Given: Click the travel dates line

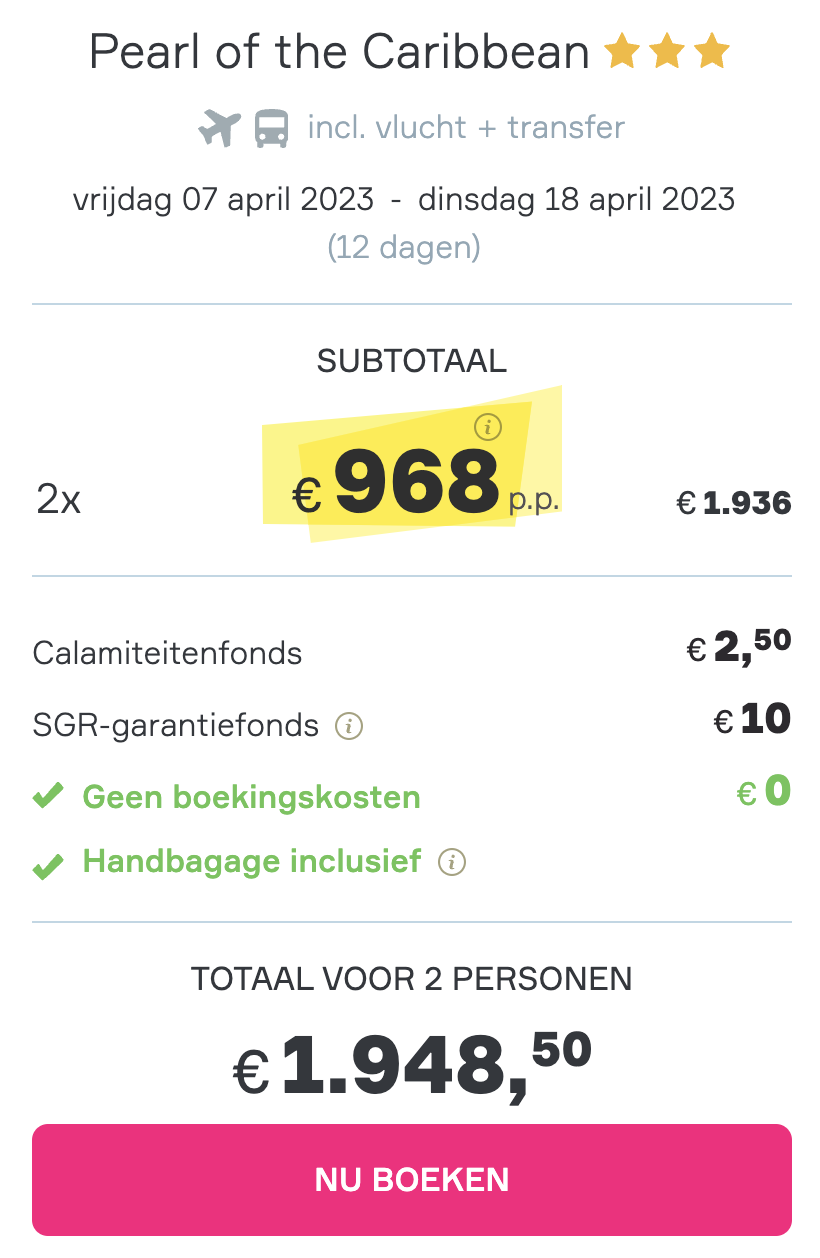Looking at the screenshot, I should tap(404, 199).
